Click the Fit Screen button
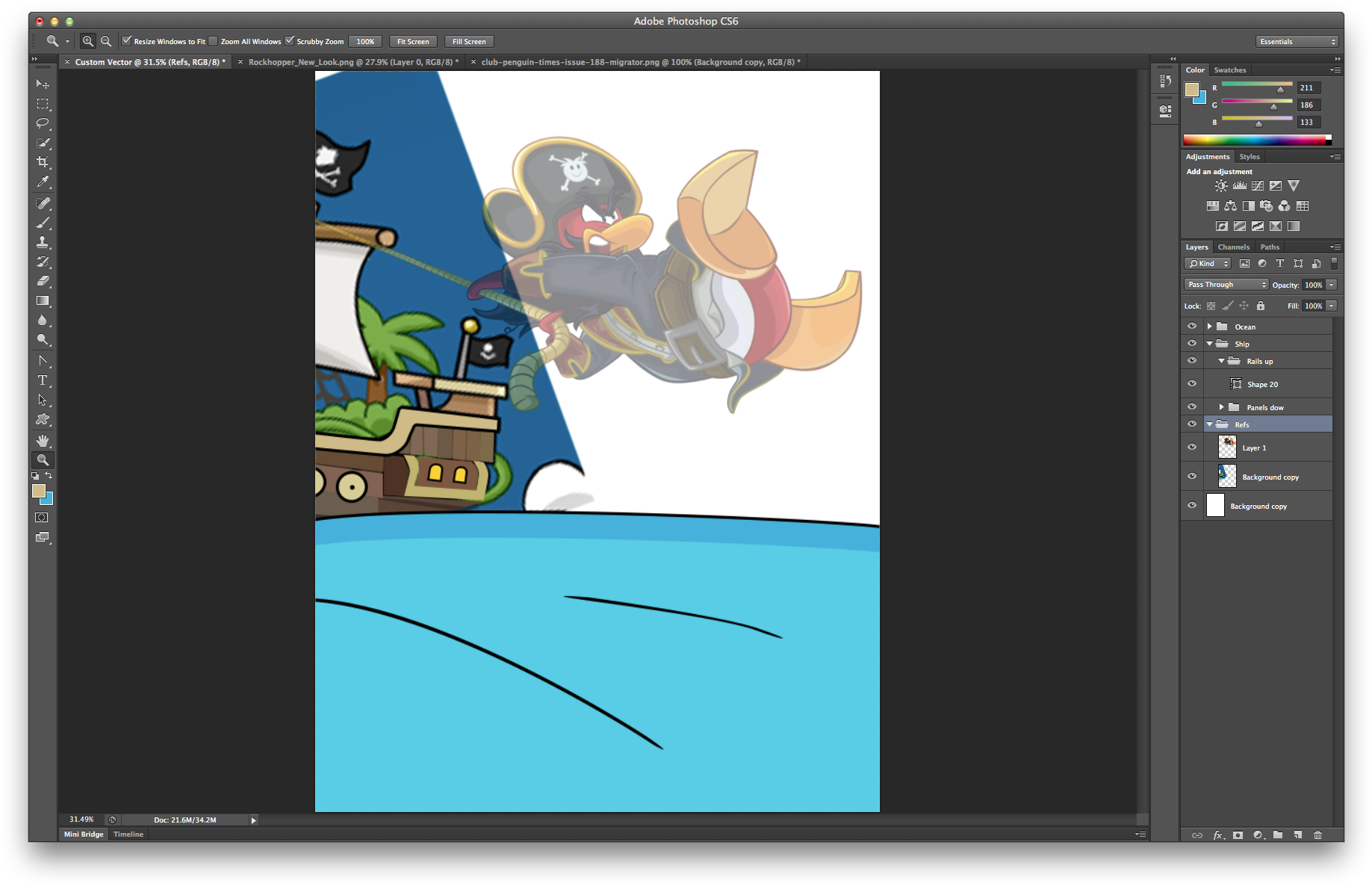This screenshot has height=886, width=1372. click(412, 41)
